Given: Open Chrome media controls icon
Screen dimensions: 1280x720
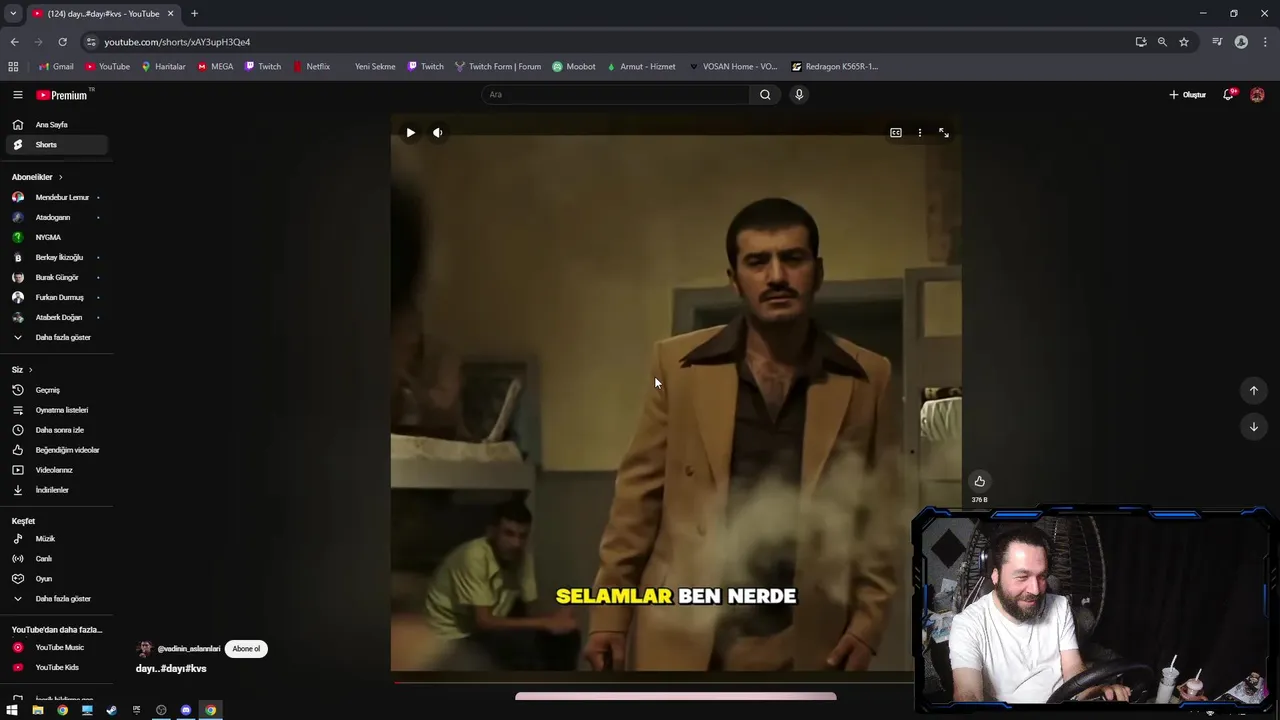Looking at the screenshot, I should 1217,42.
